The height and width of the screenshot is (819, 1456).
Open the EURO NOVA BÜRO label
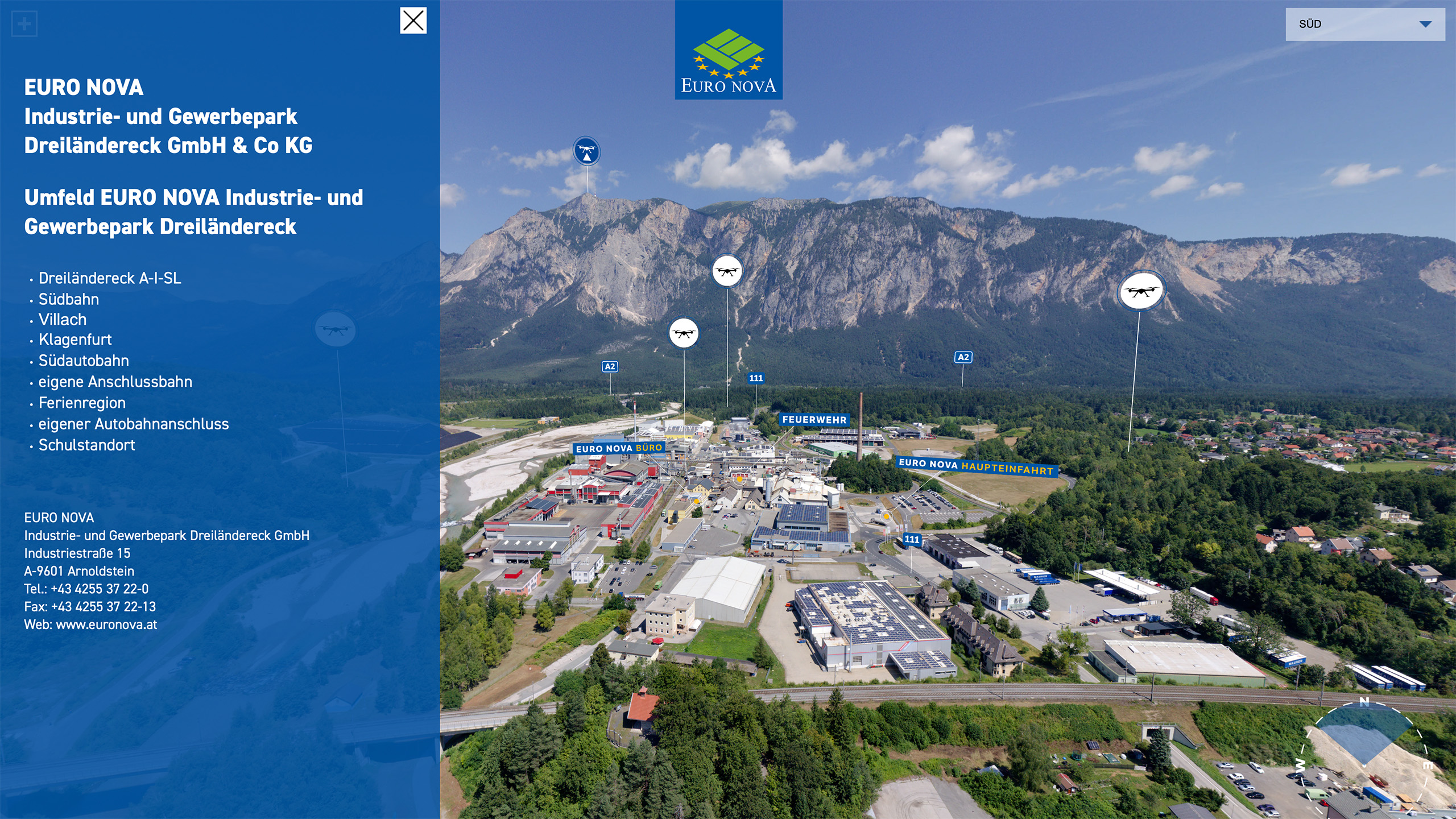click(619, 448)
